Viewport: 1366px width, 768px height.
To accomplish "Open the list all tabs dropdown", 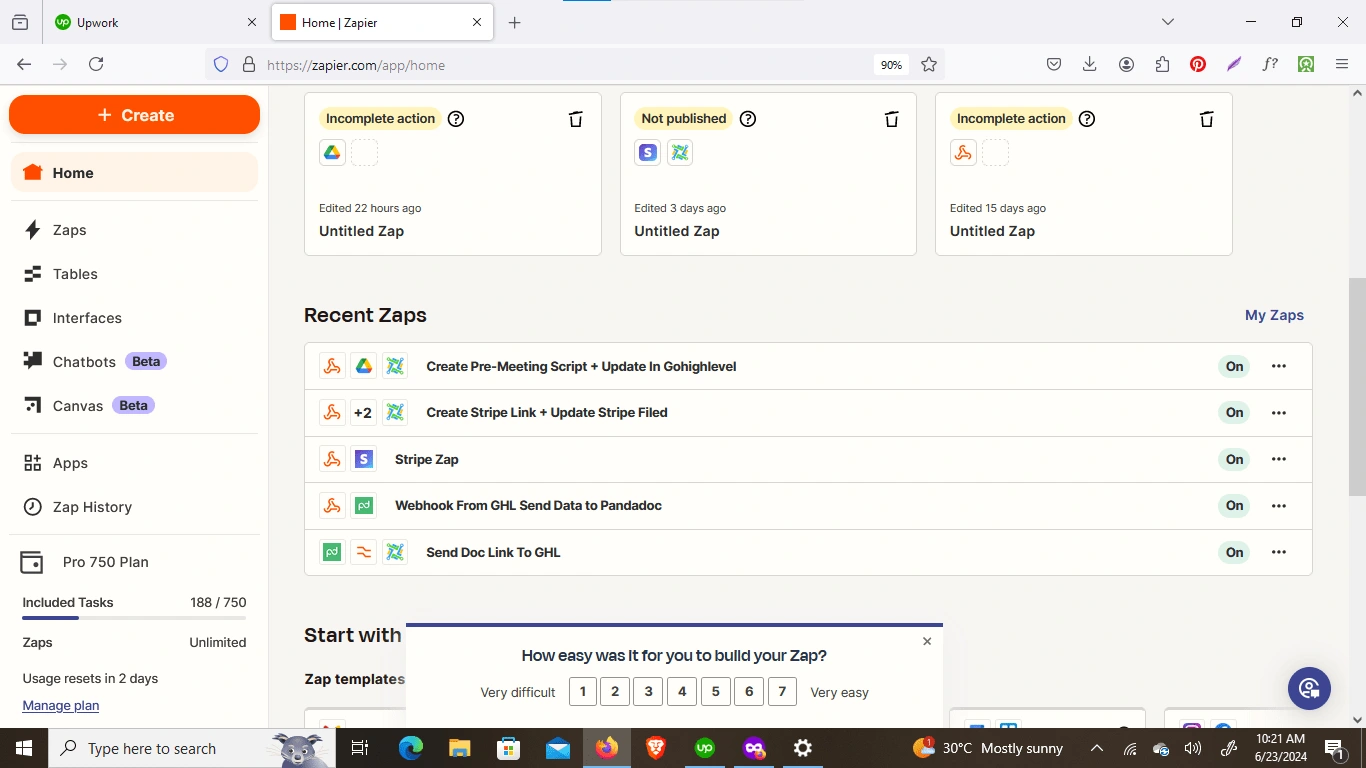I will tap(1167, 22).
